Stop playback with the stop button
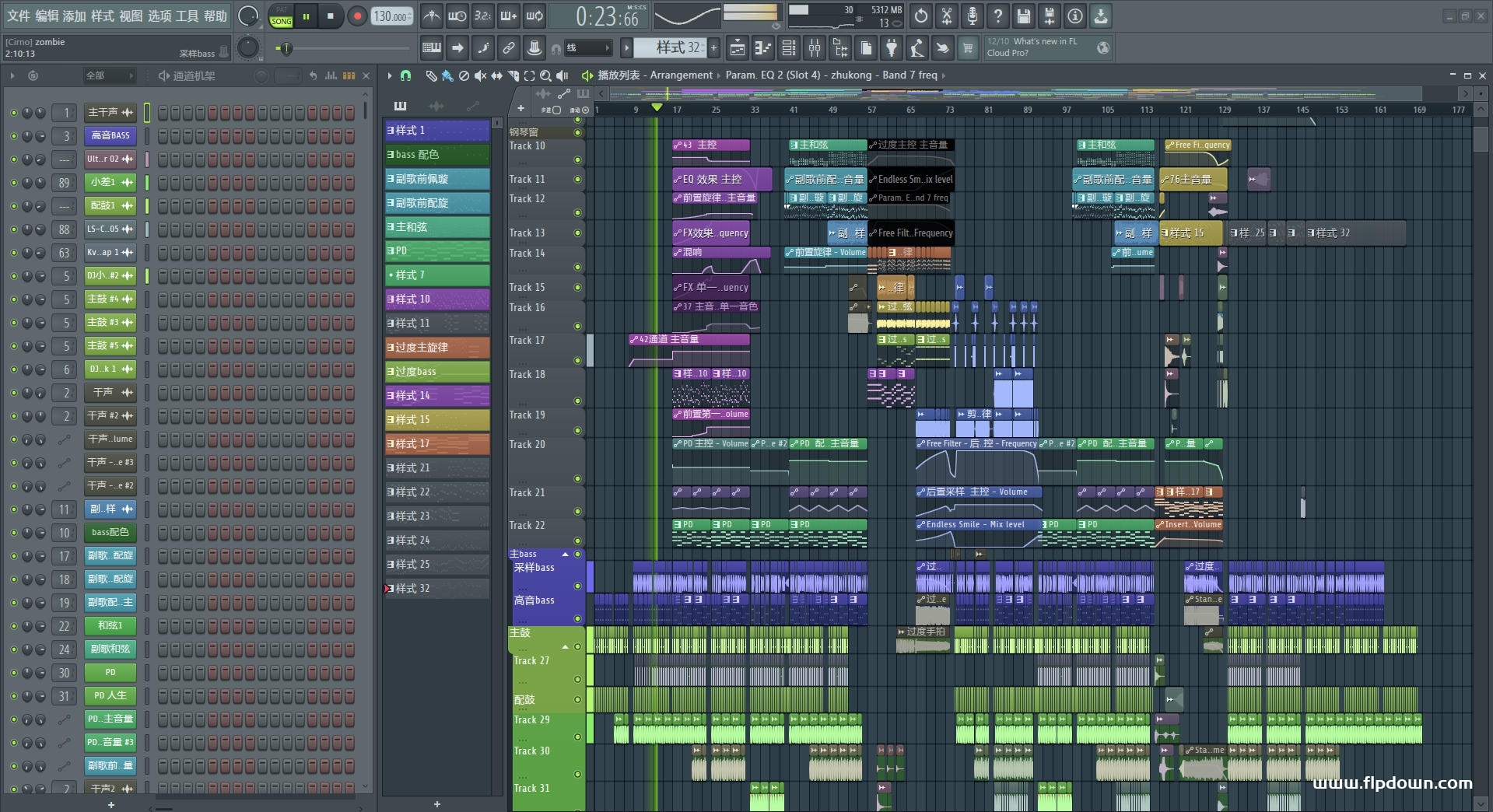1493x812 pixels. pyautogui.click(x=331, y=16)
